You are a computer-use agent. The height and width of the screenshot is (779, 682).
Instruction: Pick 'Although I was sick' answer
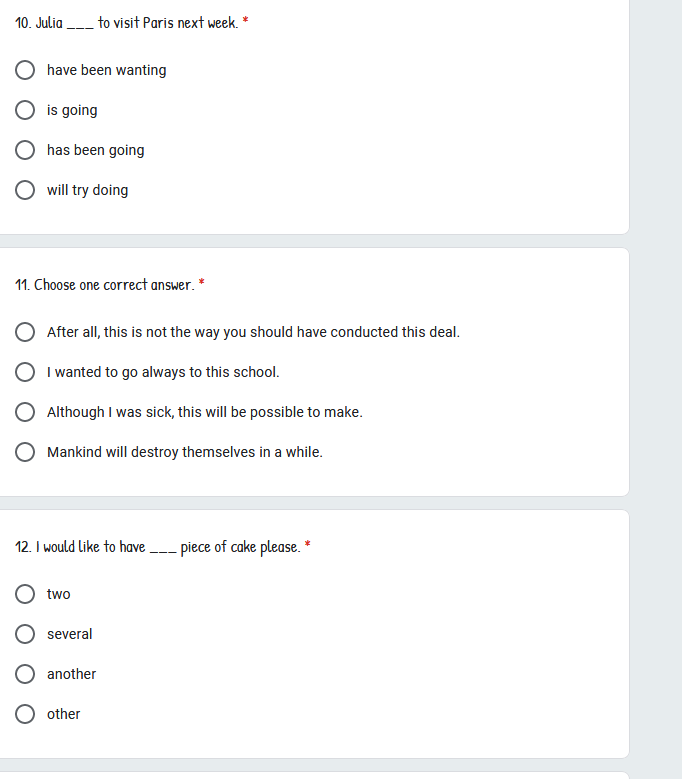(x=25, y=412)
